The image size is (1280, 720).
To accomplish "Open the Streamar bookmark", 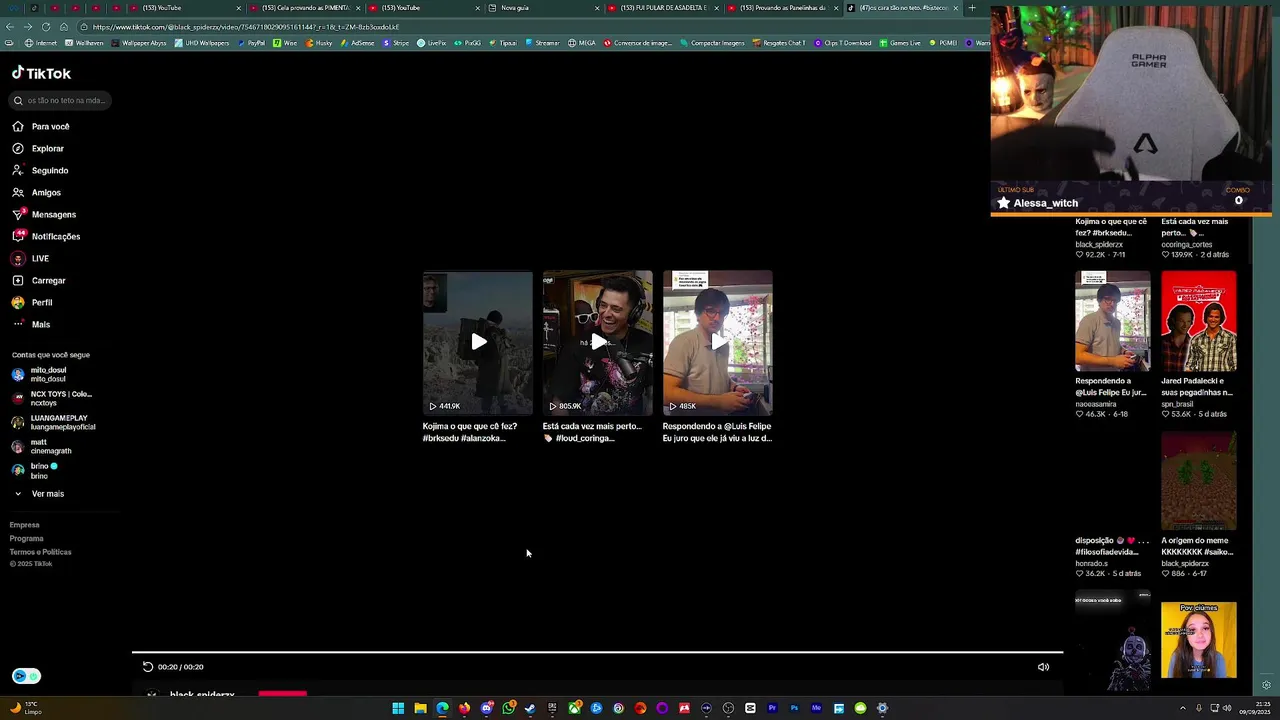I will point(542,43).
